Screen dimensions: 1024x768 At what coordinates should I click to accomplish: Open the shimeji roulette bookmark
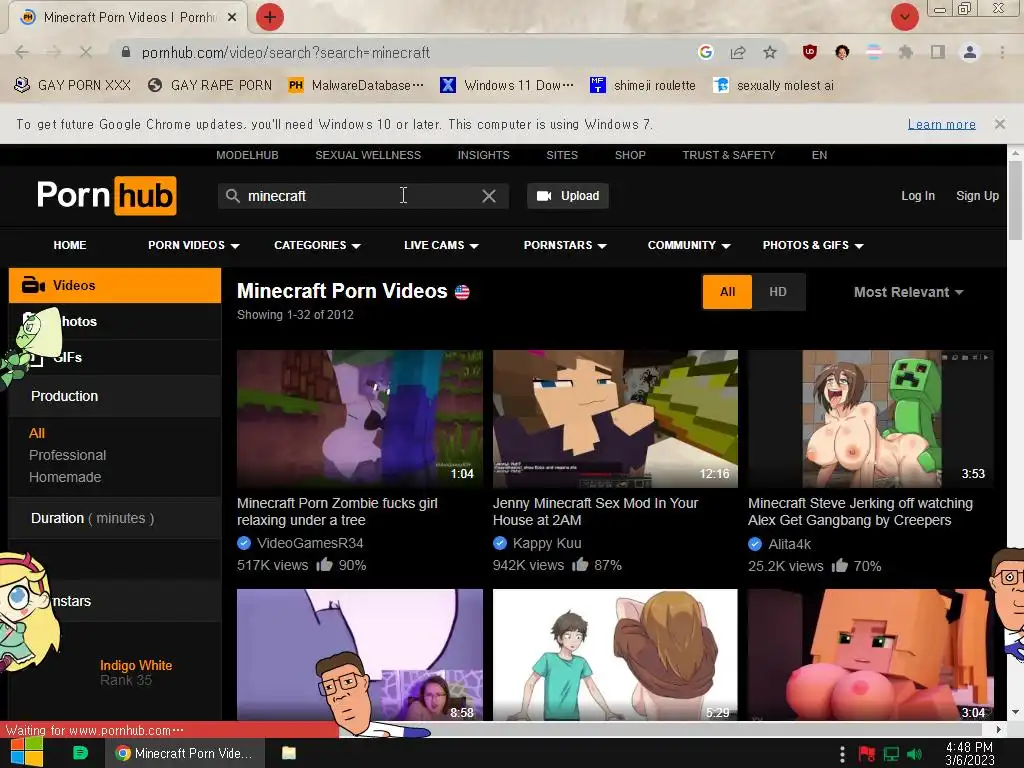(643, 85)
